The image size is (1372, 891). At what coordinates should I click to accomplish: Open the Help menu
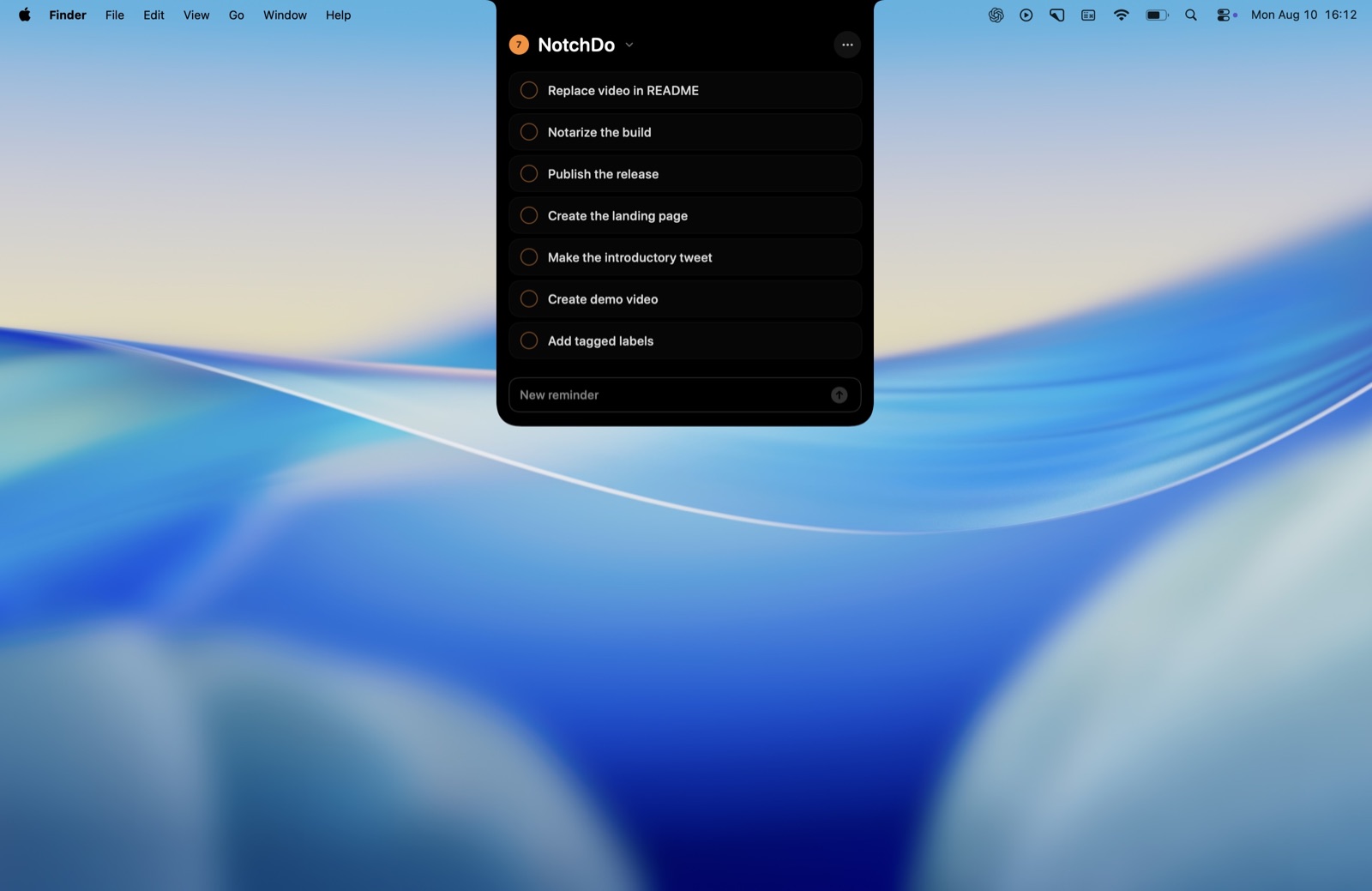tap(338, 15)
